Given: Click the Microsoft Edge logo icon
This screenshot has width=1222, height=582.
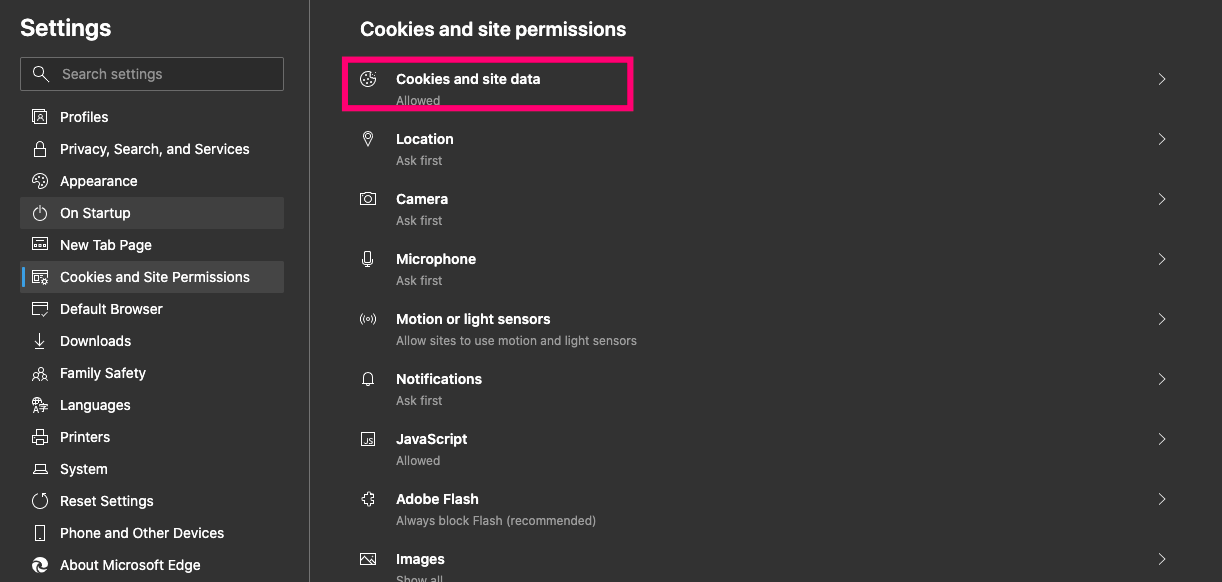Looking at the screenshot, I should click(x=40, y=565).
